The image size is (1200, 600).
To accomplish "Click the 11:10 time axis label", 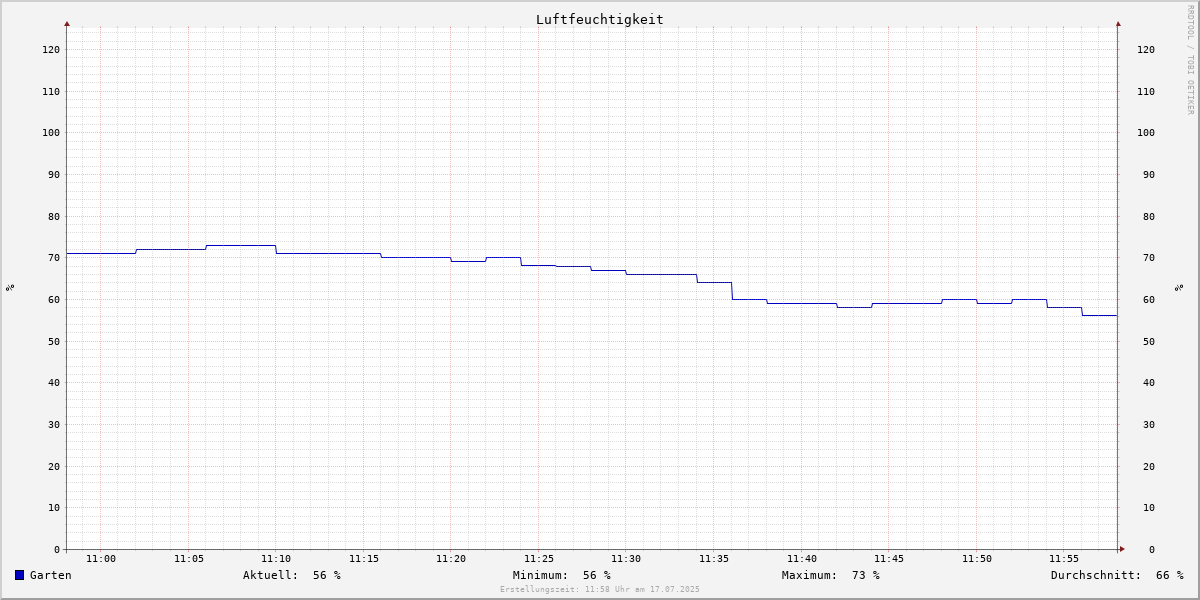I will pyautogui.click(x=276, y=559).
